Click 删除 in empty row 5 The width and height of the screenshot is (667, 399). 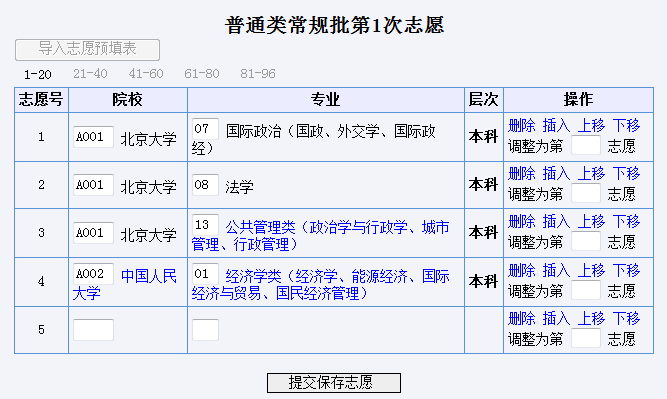[x=522, y=319]
